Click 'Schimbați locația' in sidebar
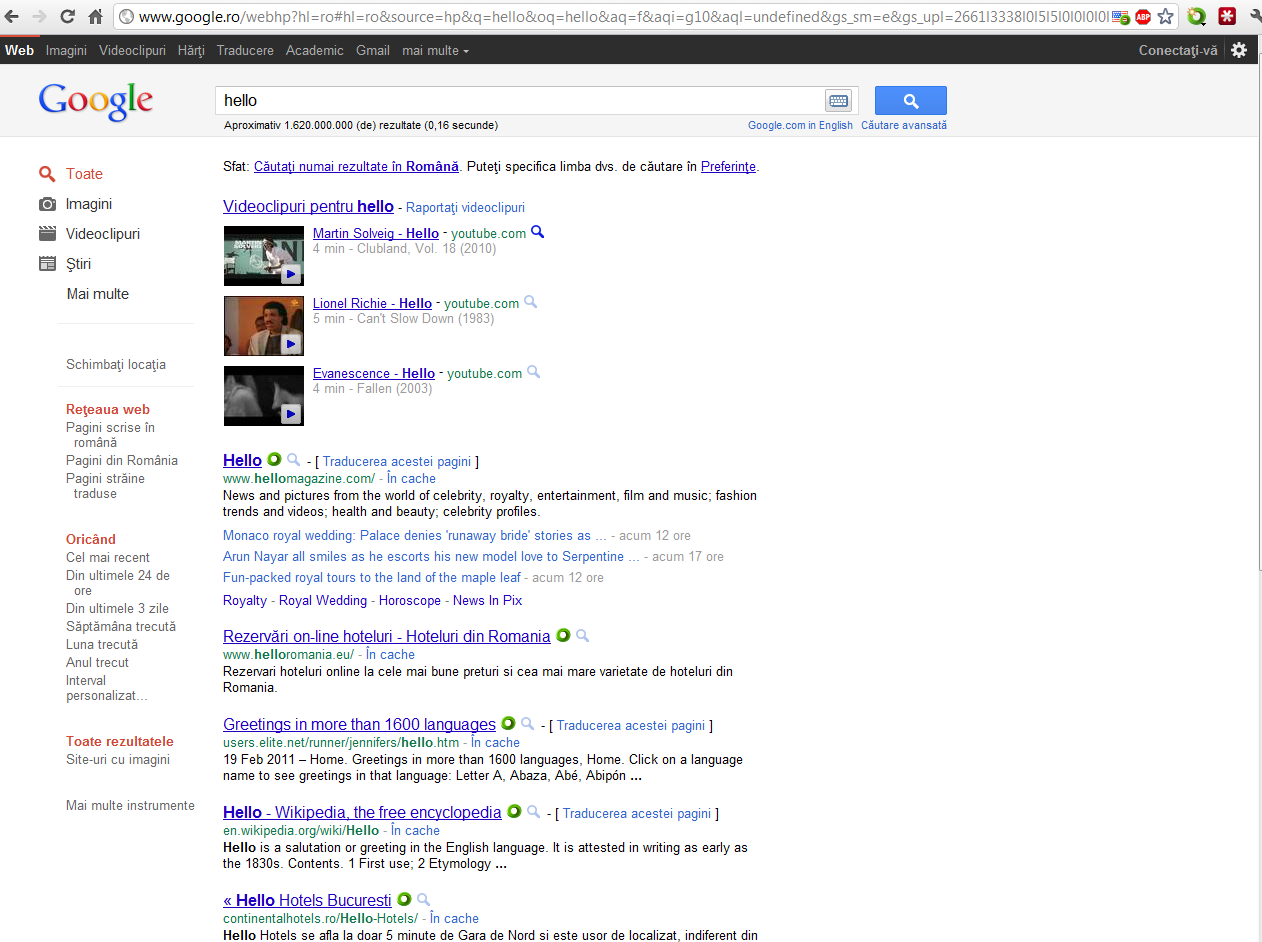 pyautogui.click(x=116, y=364)
